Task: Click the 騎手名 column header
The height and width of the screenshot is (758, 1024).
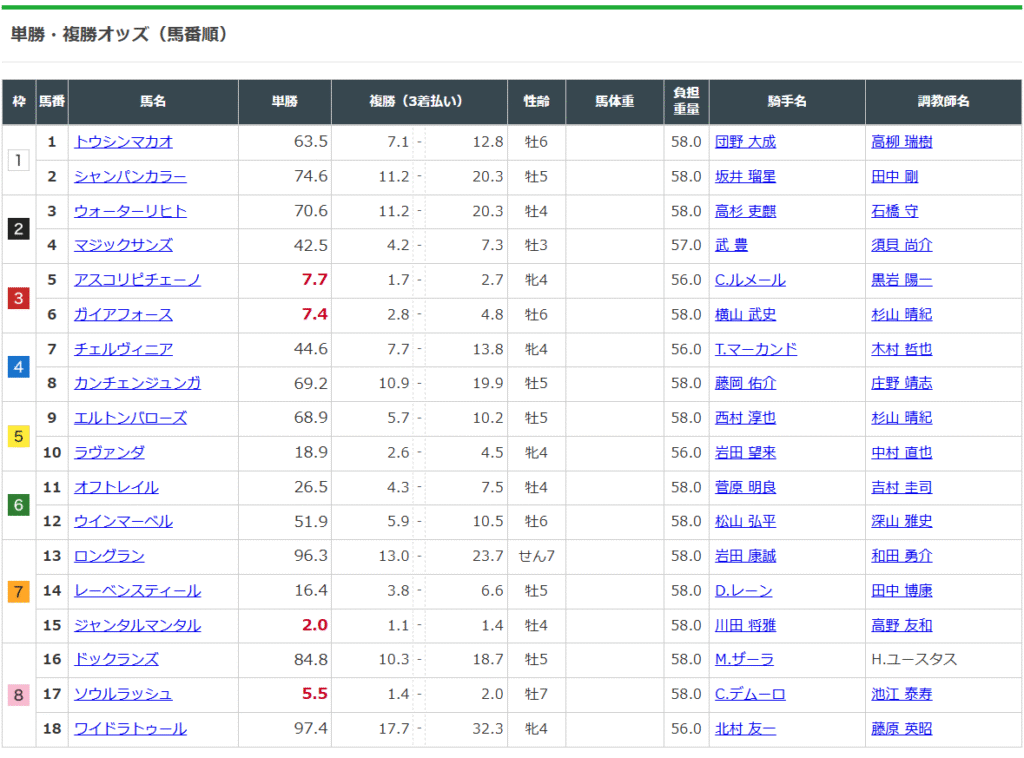Action: [787, 102]
